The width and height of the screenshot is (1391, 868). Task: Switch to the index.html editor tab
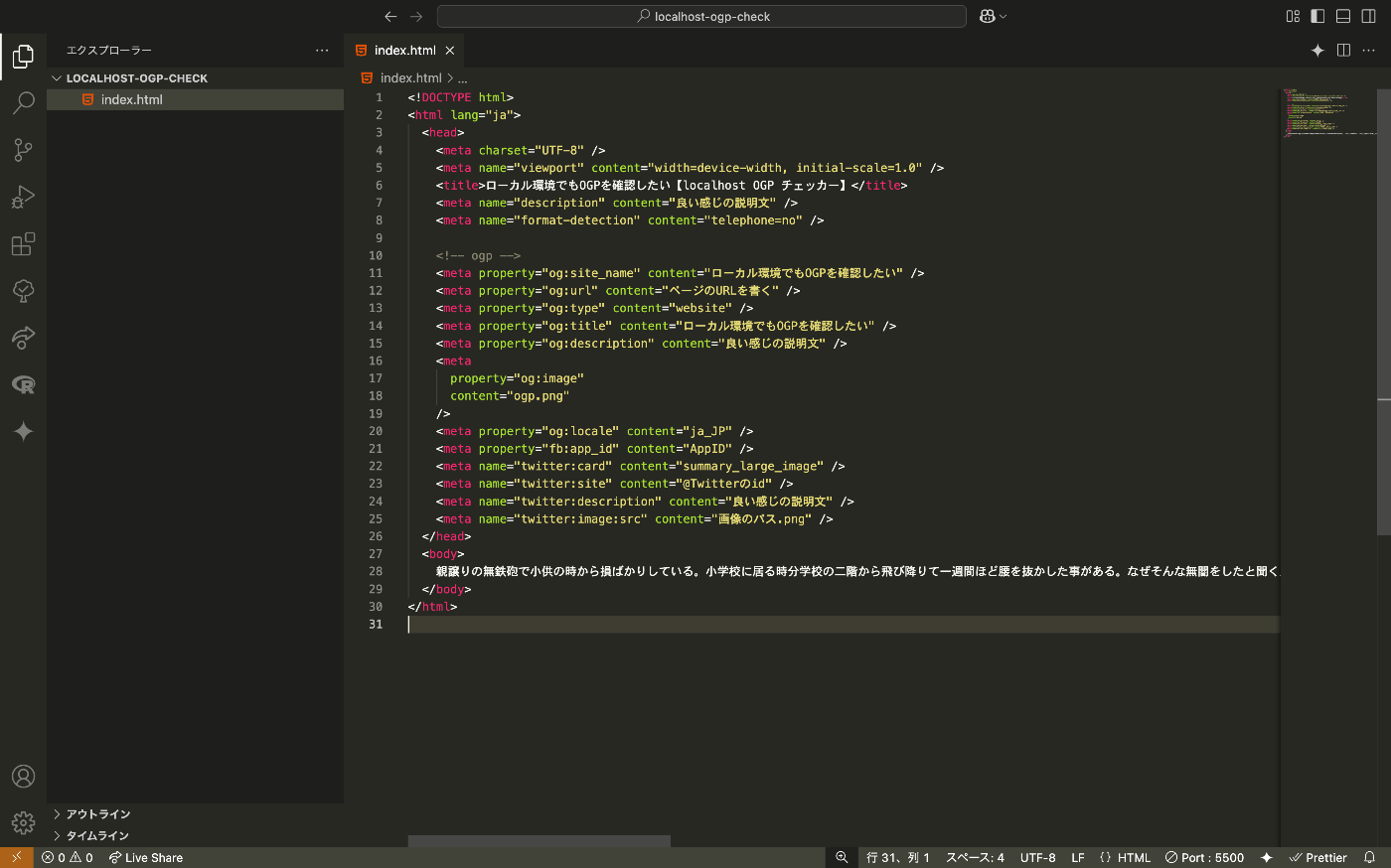coord(404,51)
